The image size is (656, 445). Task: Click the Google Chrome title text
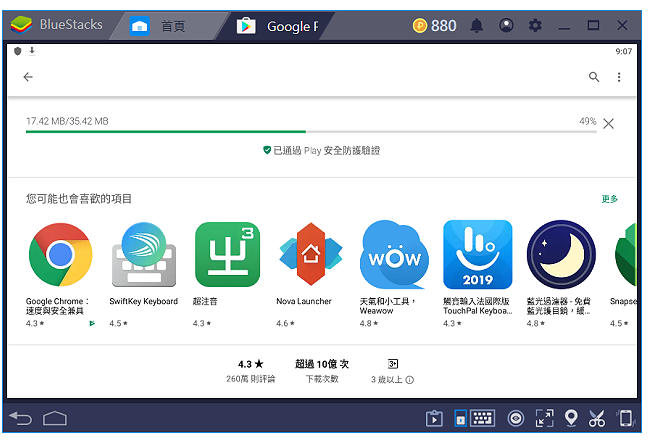[58, 306]
